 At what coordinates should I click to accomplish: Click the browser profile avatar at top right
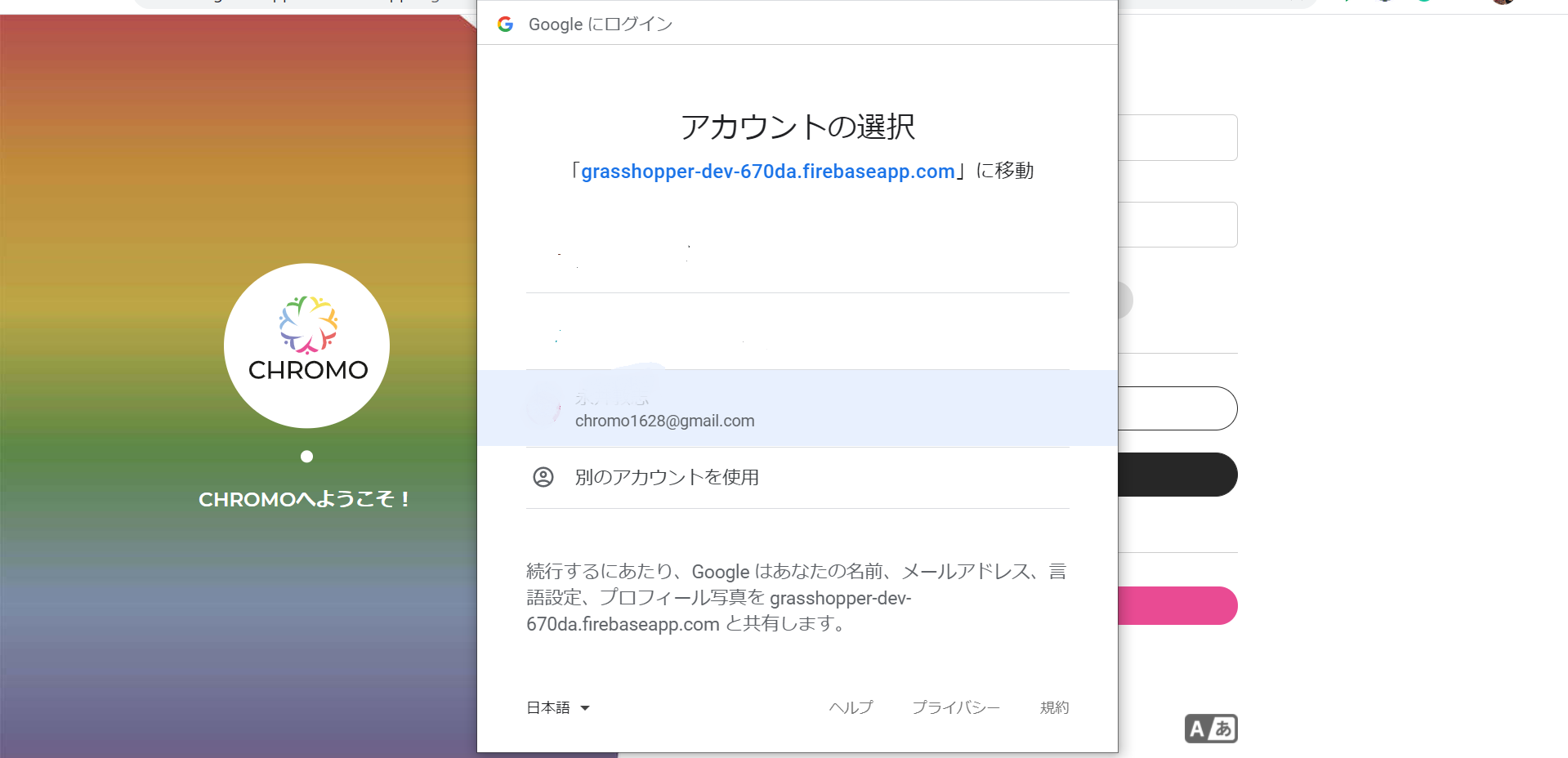[x=1501, y=3]
